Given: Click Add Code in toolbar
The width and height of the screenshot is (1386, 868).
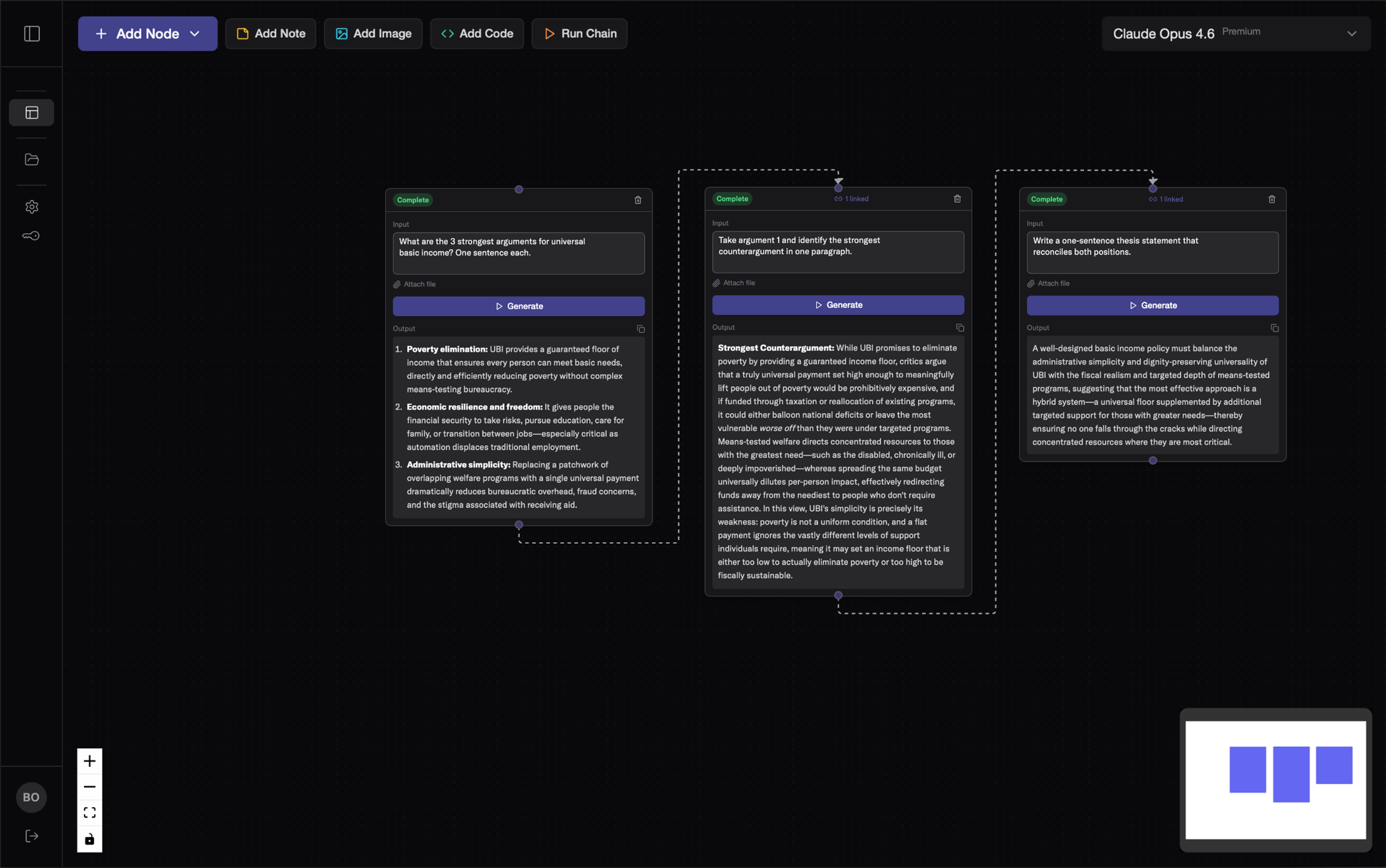Looking at the screenshot, I should click(476, 34).
